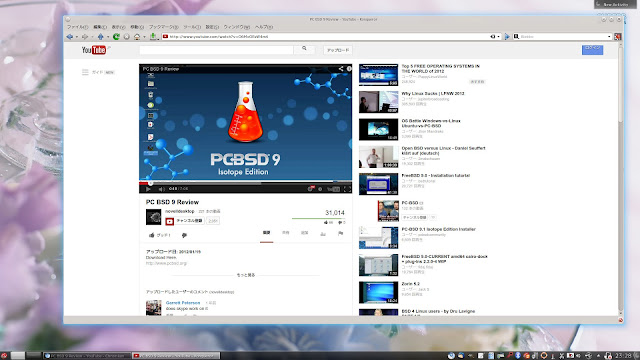Open the 編集 (Edit) menu
This screenshot has width=640, height=360.
click(x=100, y=27)
